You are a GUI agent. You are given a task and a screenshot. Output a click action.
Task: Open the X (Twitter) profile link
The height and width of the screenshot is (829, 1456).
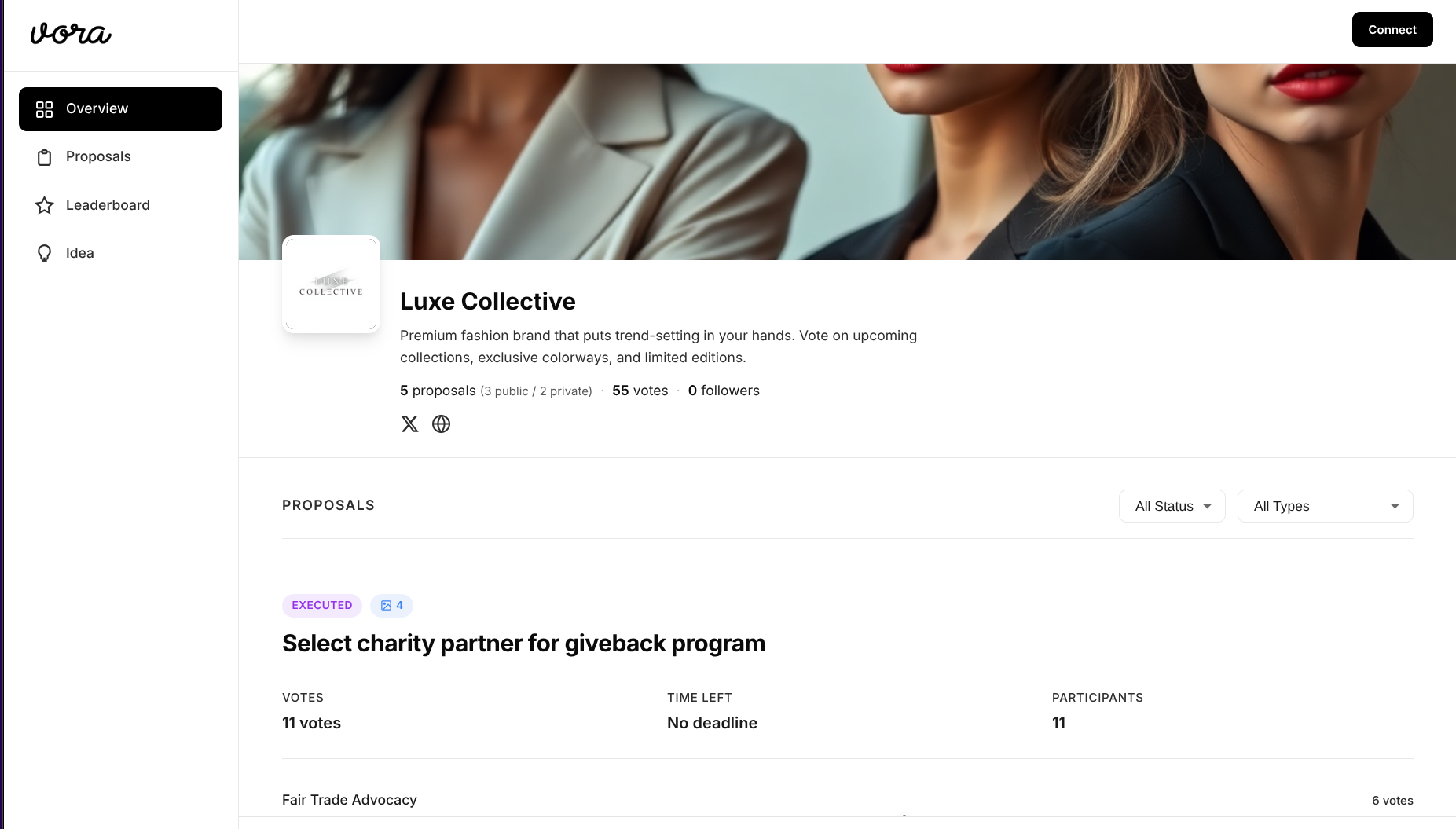[409, 424]
